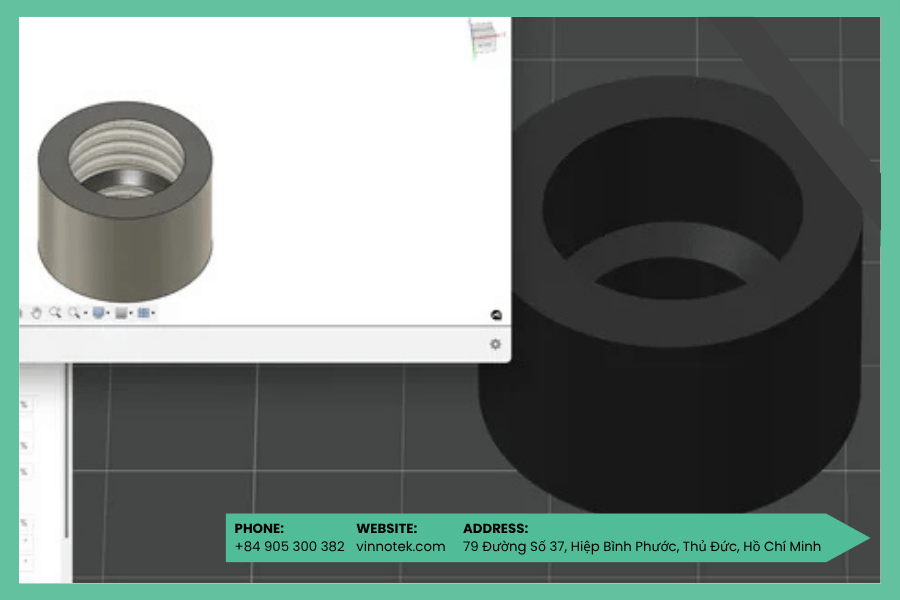Click the black round icon above the gear

tap(496, 315)
